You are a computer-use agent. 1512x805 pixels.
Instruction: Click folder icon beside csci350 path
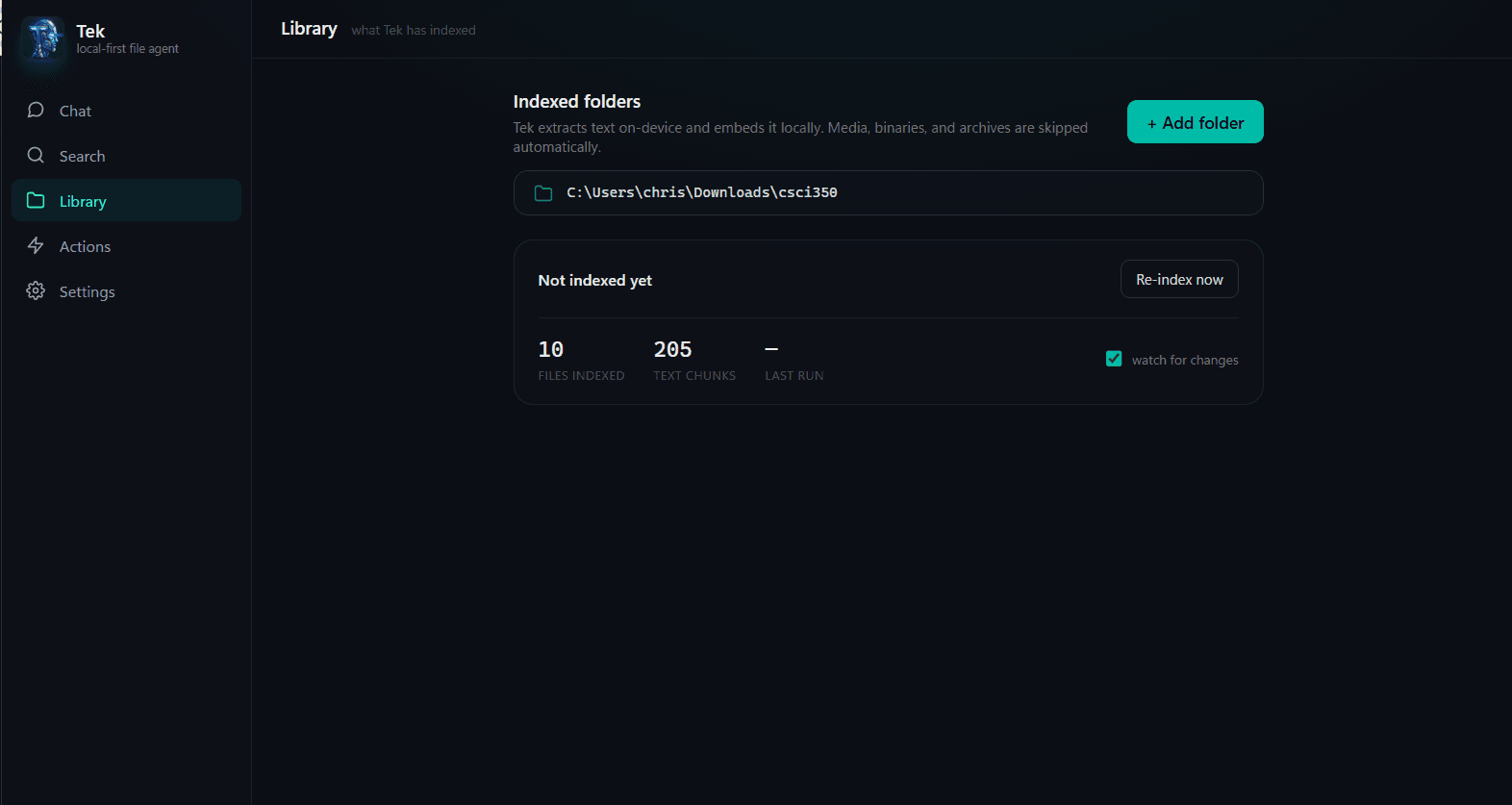pyautogui.click(x=543, y=193)
